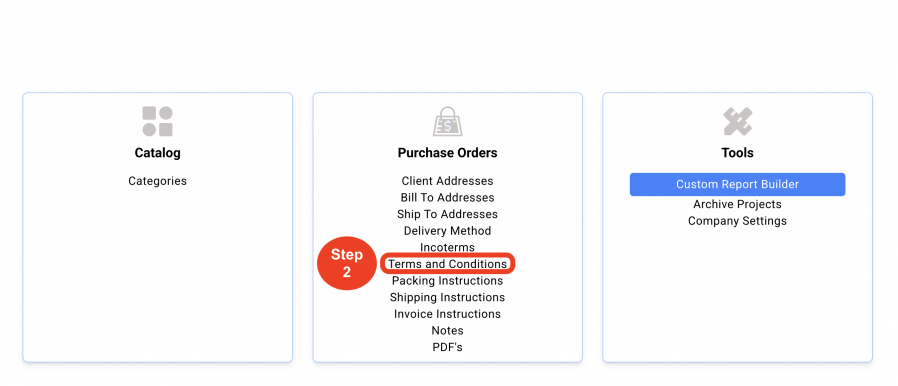Click the red Step 2 badge
The width and height of the screenshot is (898, 386).
coord(346,263)
